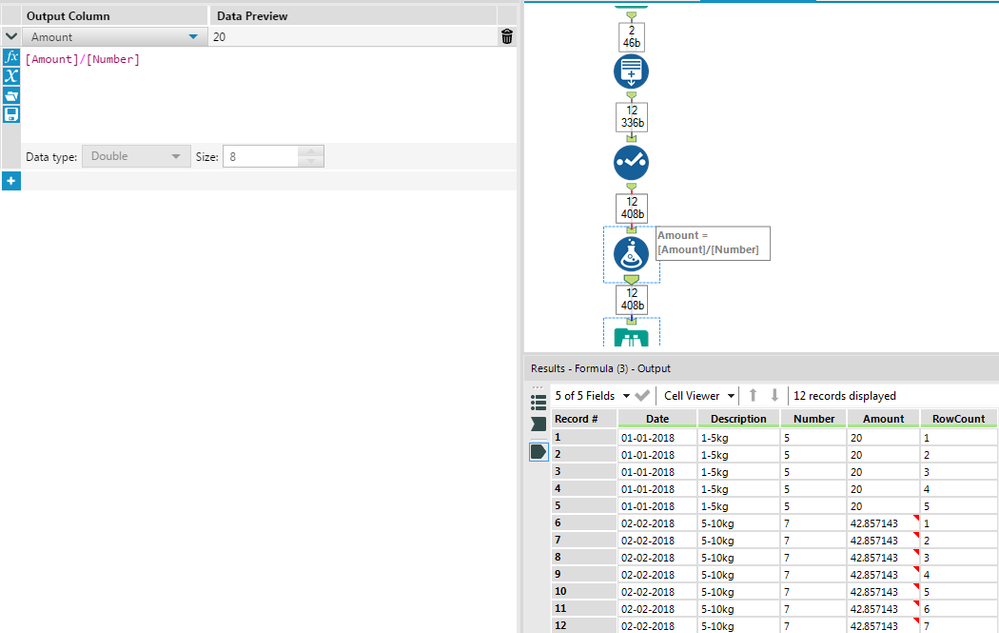
Task: Click the 12 records 336b connection label
Action: pyautogui.click(x=631, y=117)
